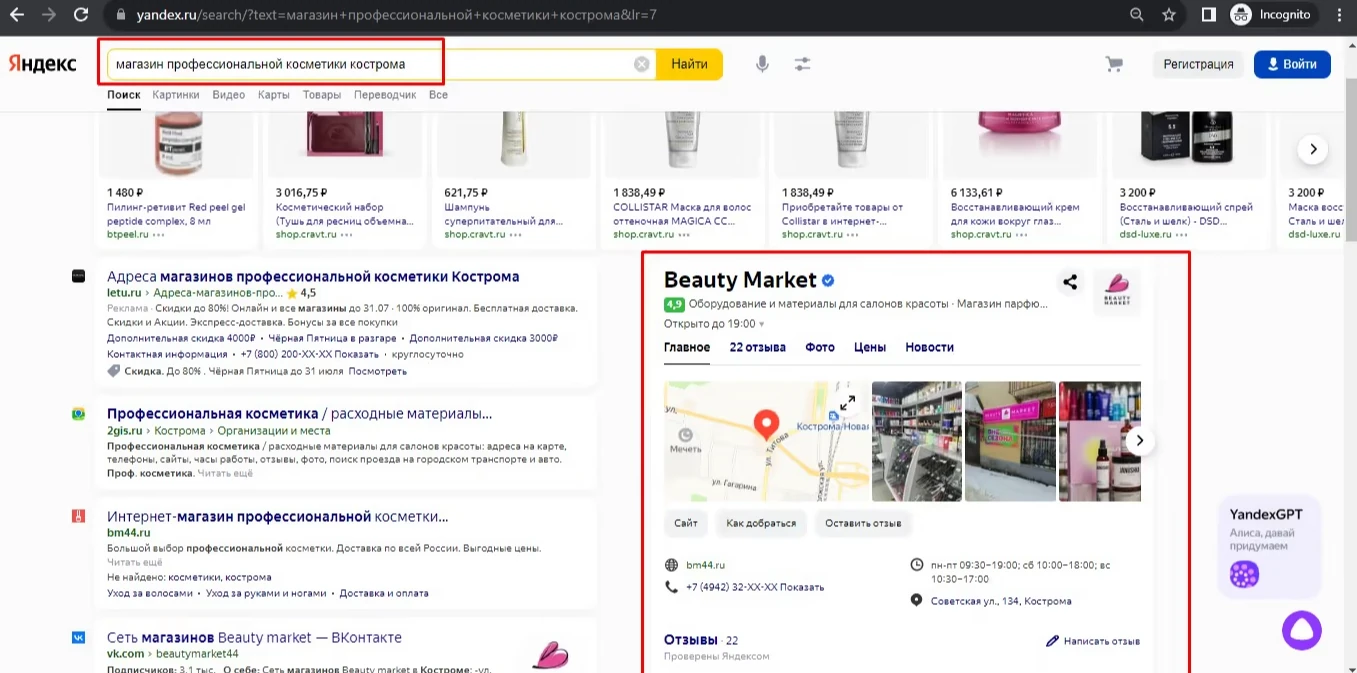Open the bm44.ru website link in card
The width and height of the screenshot is (1357, 673).
click(x=706, y=565)
